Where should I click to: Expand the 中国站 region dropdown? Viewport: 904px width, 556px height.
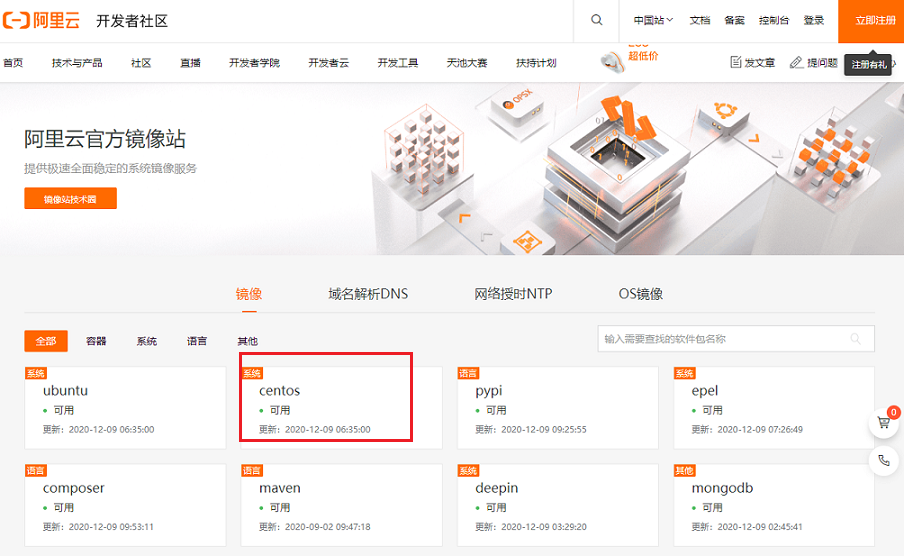pos(653,20)
